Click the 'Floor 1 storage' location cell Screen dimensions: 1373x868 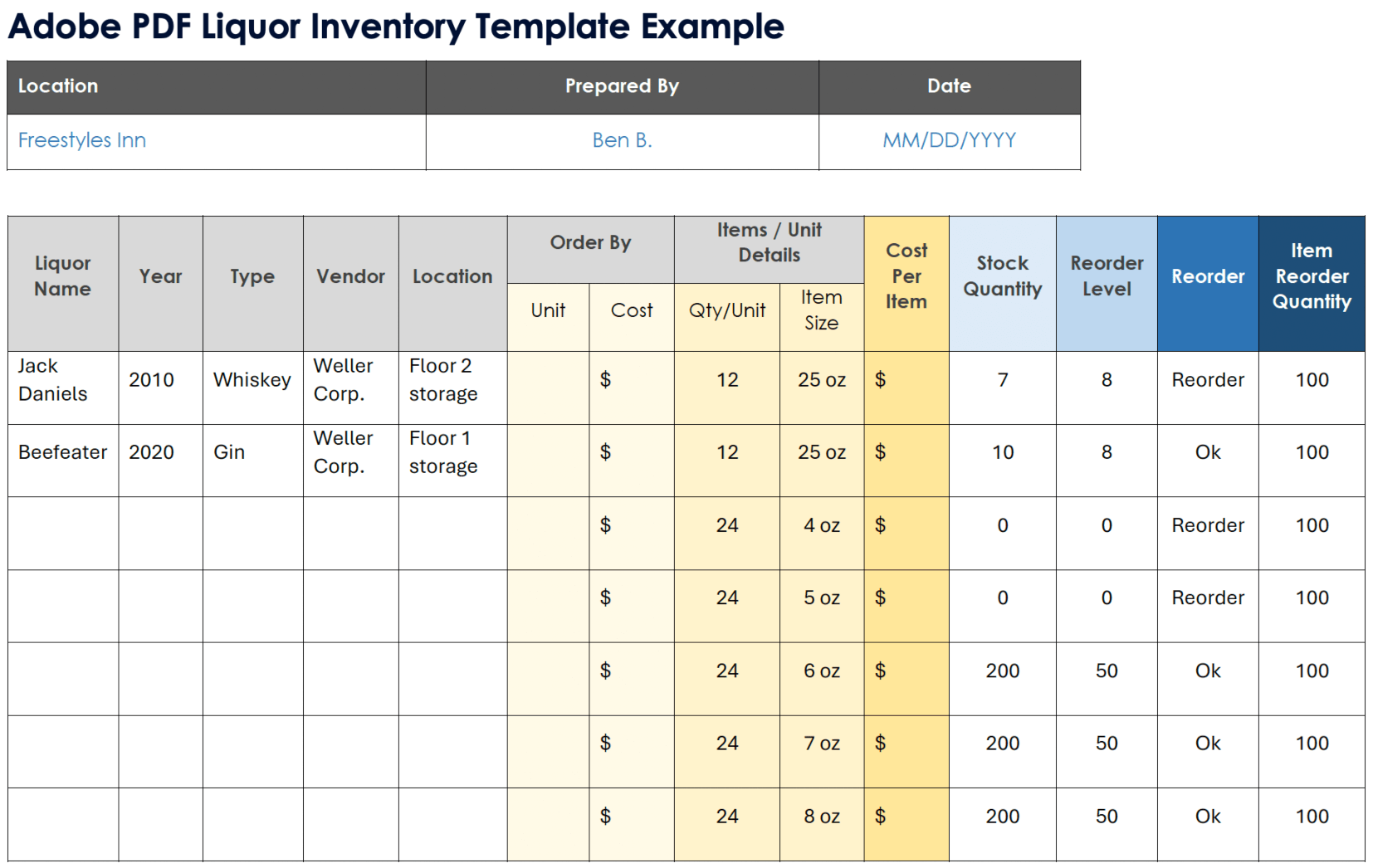pyautogui.click(x=452, y=461)
